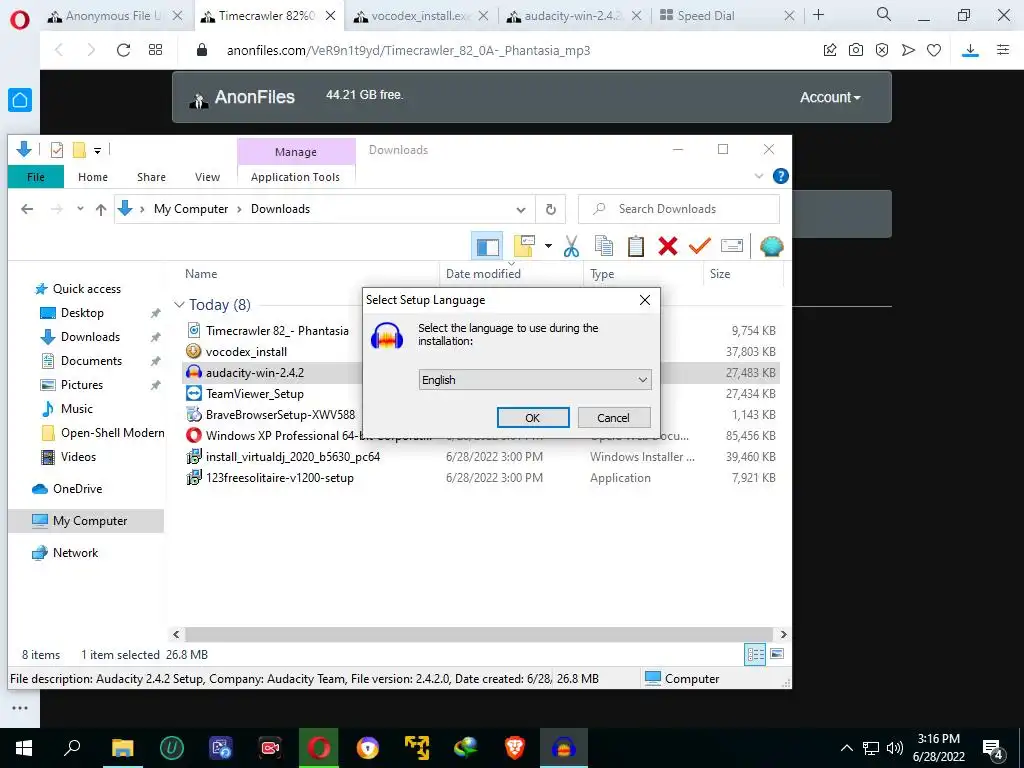Image resolution: width=1024 pixels, height=768 pixels.
Task: Open the Application Tools tab
Action: [x=295, y=177]
